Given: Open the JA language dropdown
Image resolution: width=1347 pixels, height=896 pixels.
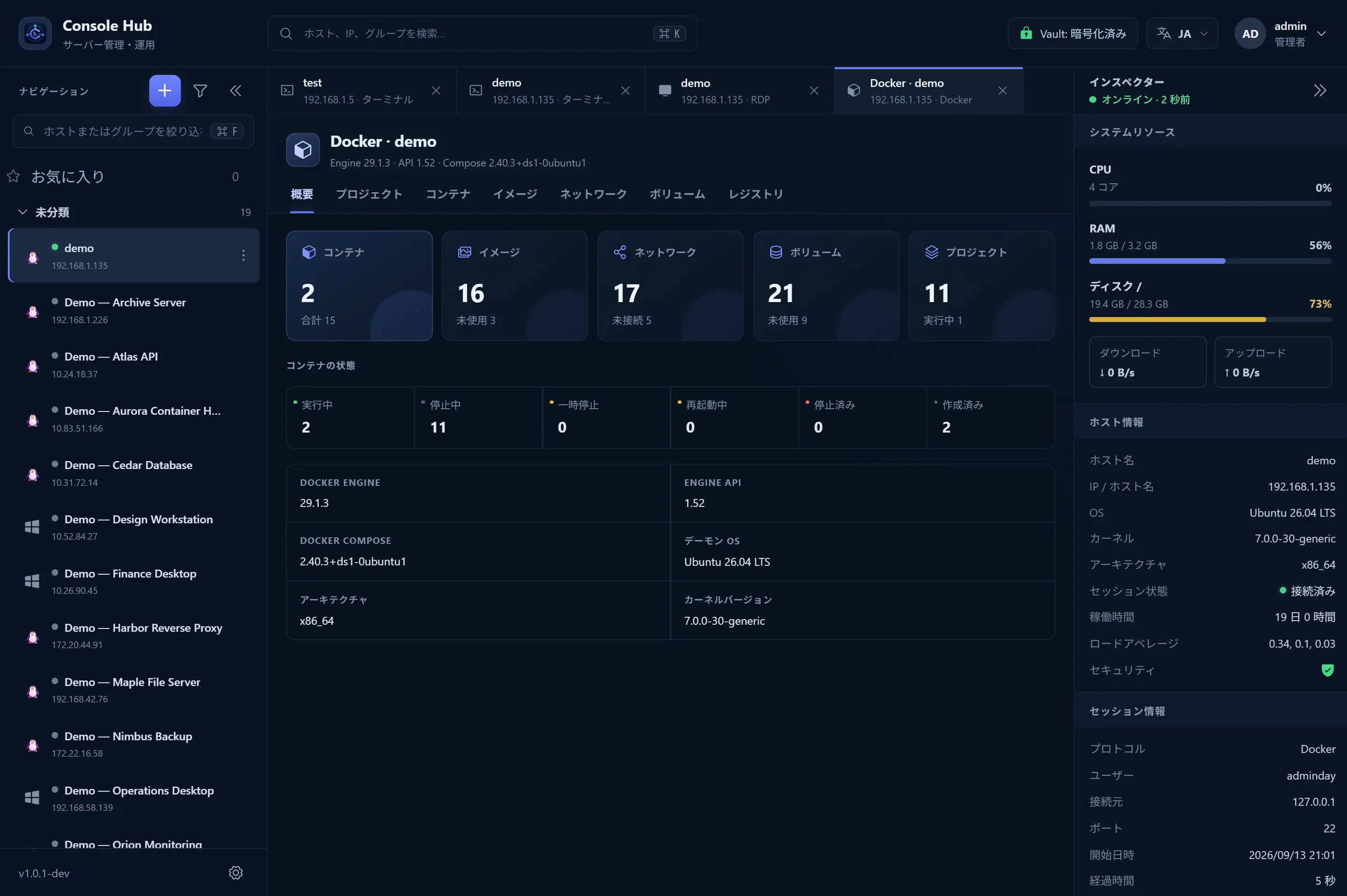Looking at the screenshot, I should pyautogui.click(x=1182, y=33).
